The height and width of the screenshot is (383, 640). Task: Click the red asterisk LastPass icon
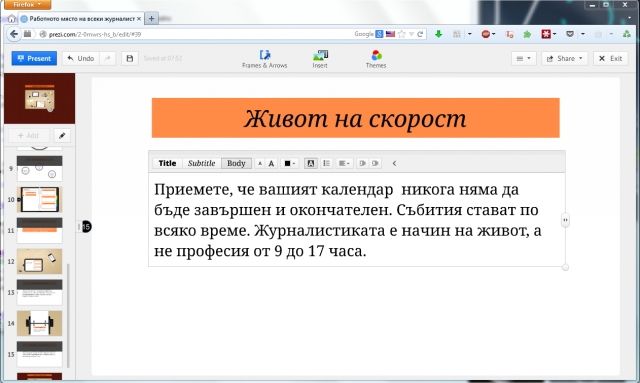[x=546, y=34]
